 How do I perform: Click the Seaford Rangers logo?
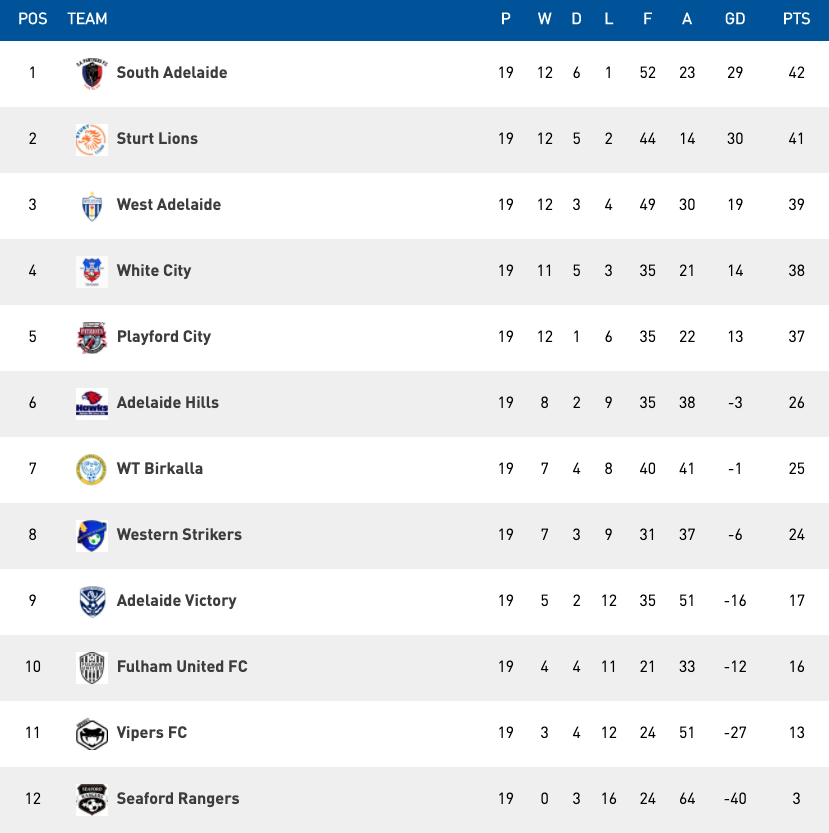click(91, 799)
